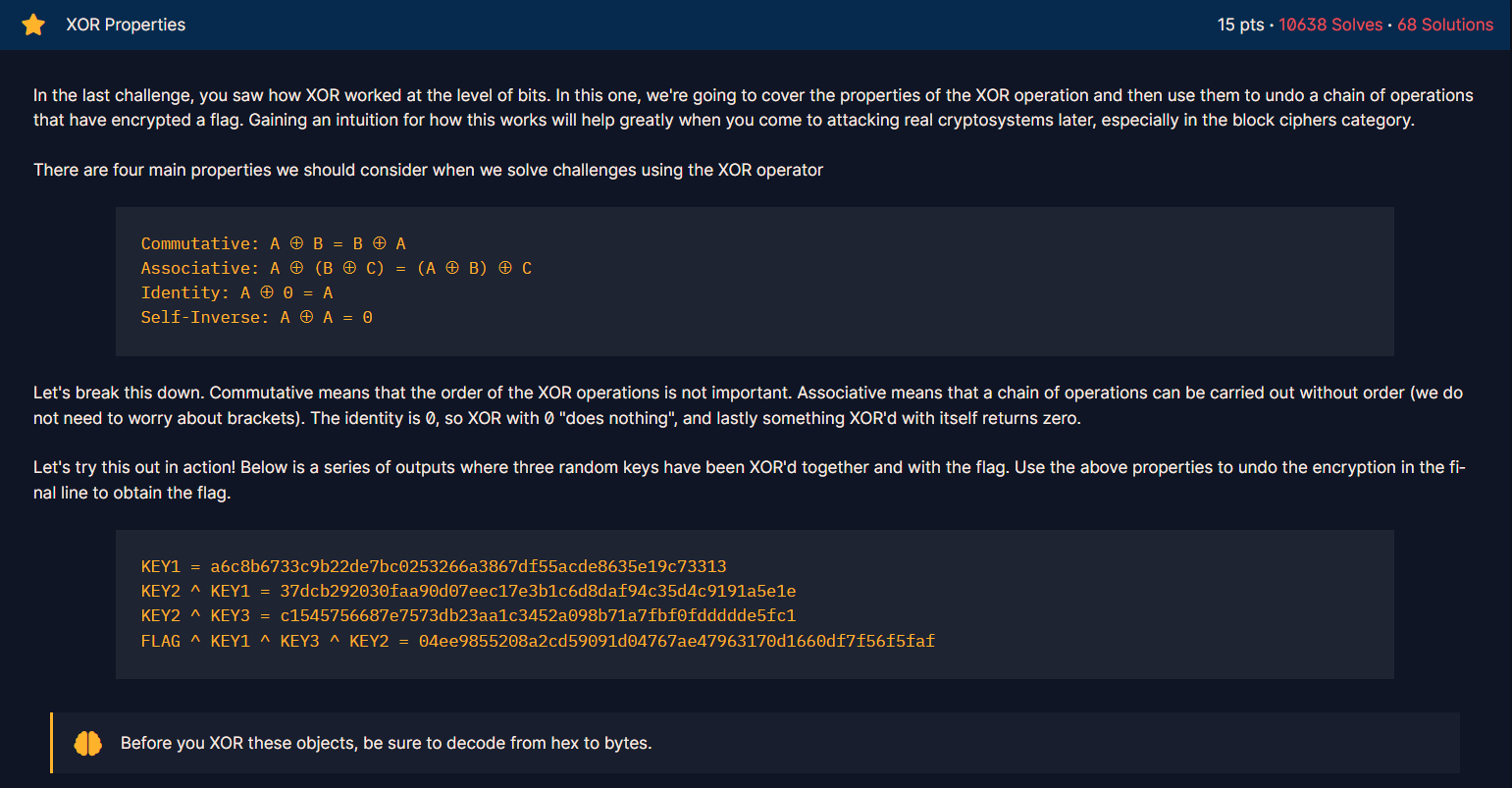1512x788 pixels.
Task: Click the orange left border of the hint box
Action: [52, 743]
